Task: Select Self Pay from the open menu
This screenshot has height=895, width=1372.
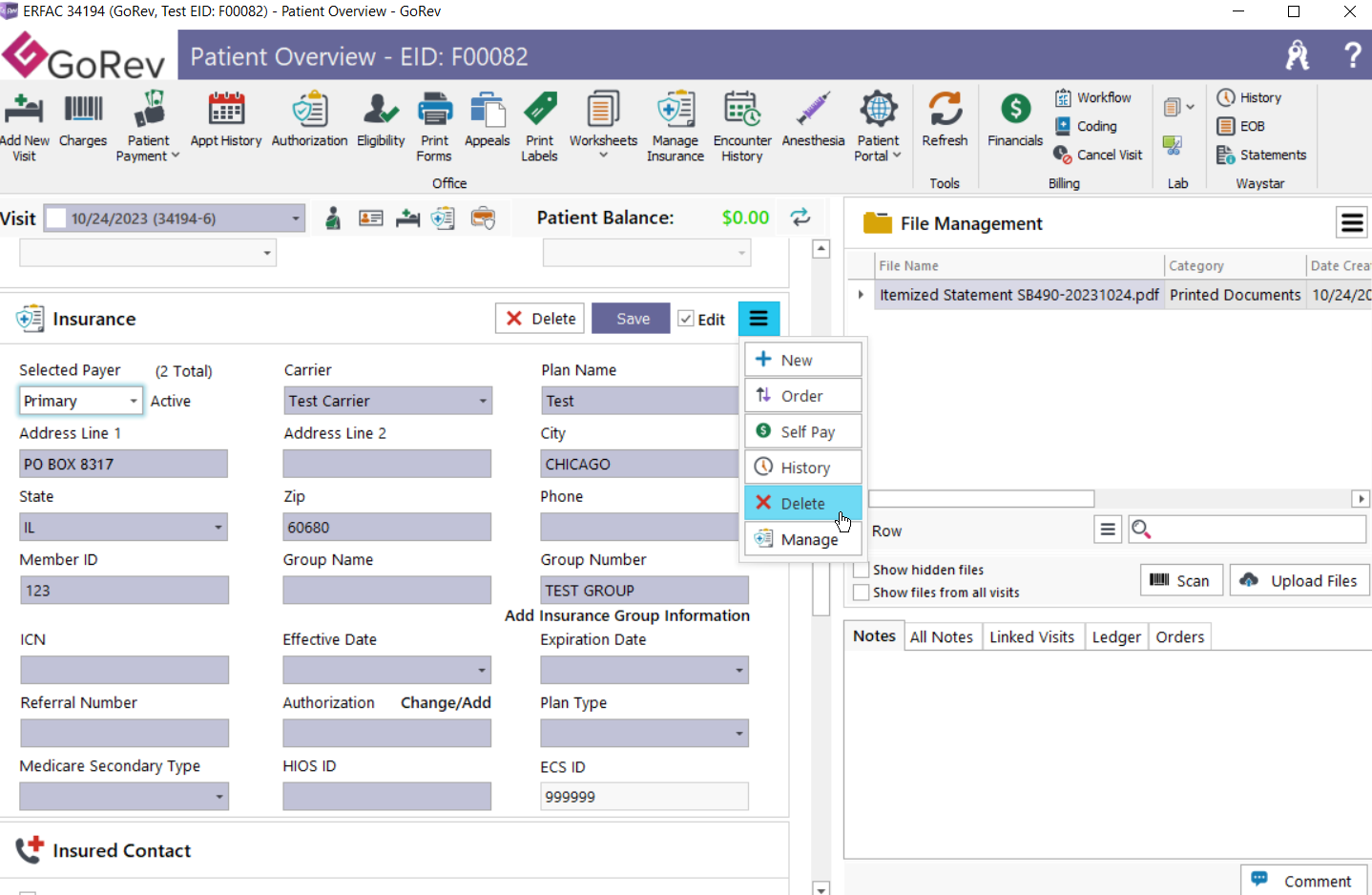Action: point(804,430)
